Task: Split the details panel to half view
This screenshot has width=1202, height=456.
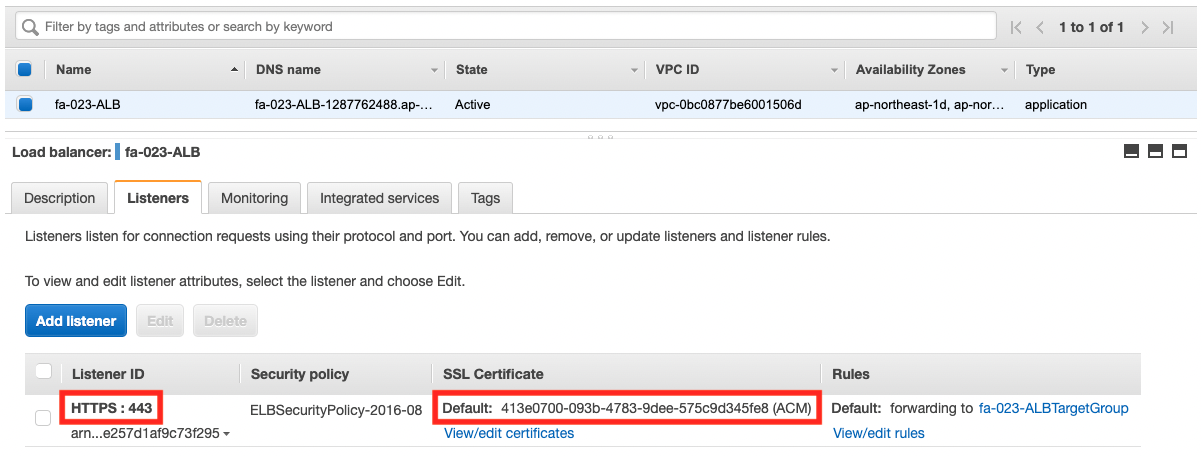Action: pyautogui.click(x=1156, y=152)
